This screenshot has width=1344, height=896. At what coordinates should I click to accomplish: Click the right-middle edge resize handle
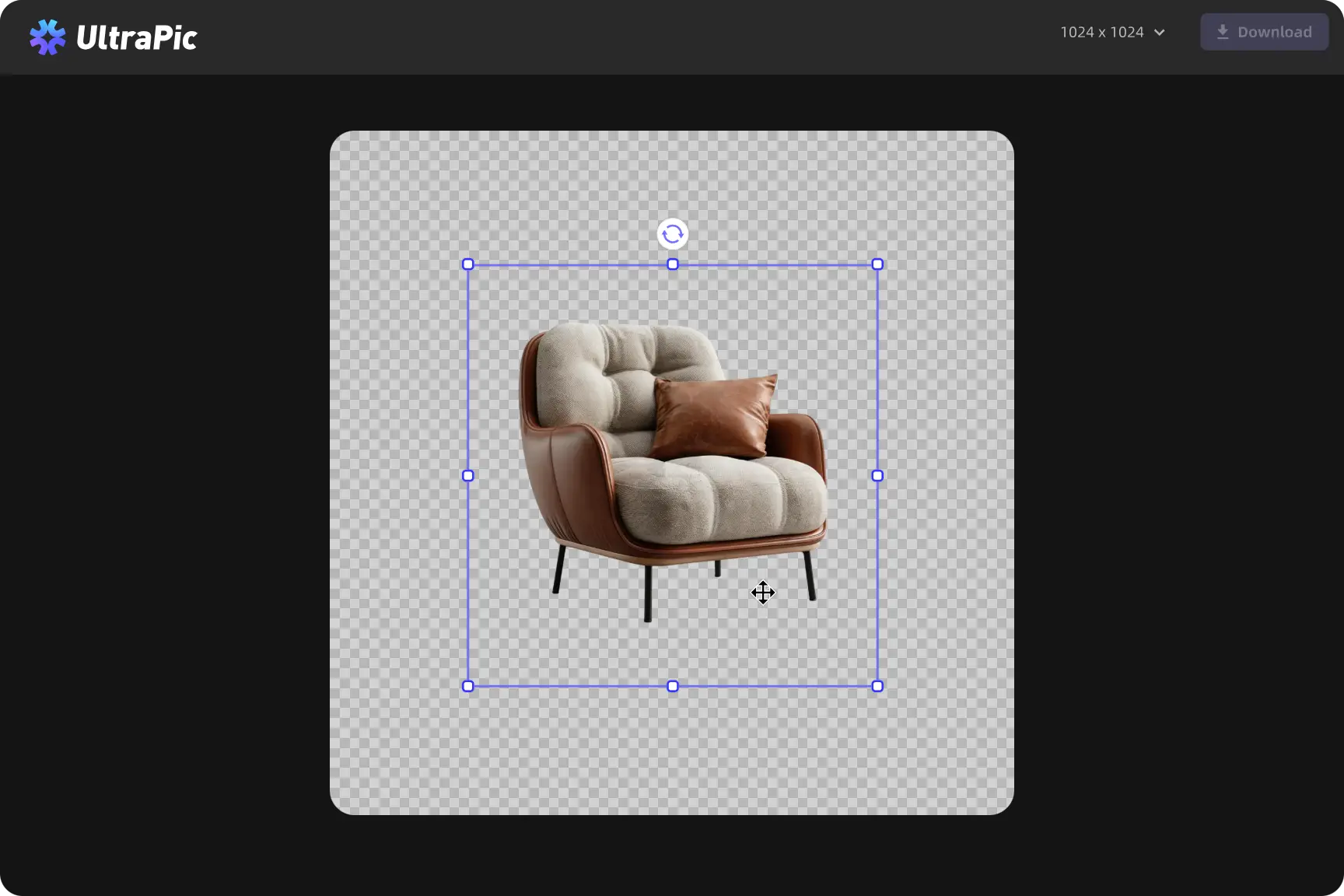point(877,475)
